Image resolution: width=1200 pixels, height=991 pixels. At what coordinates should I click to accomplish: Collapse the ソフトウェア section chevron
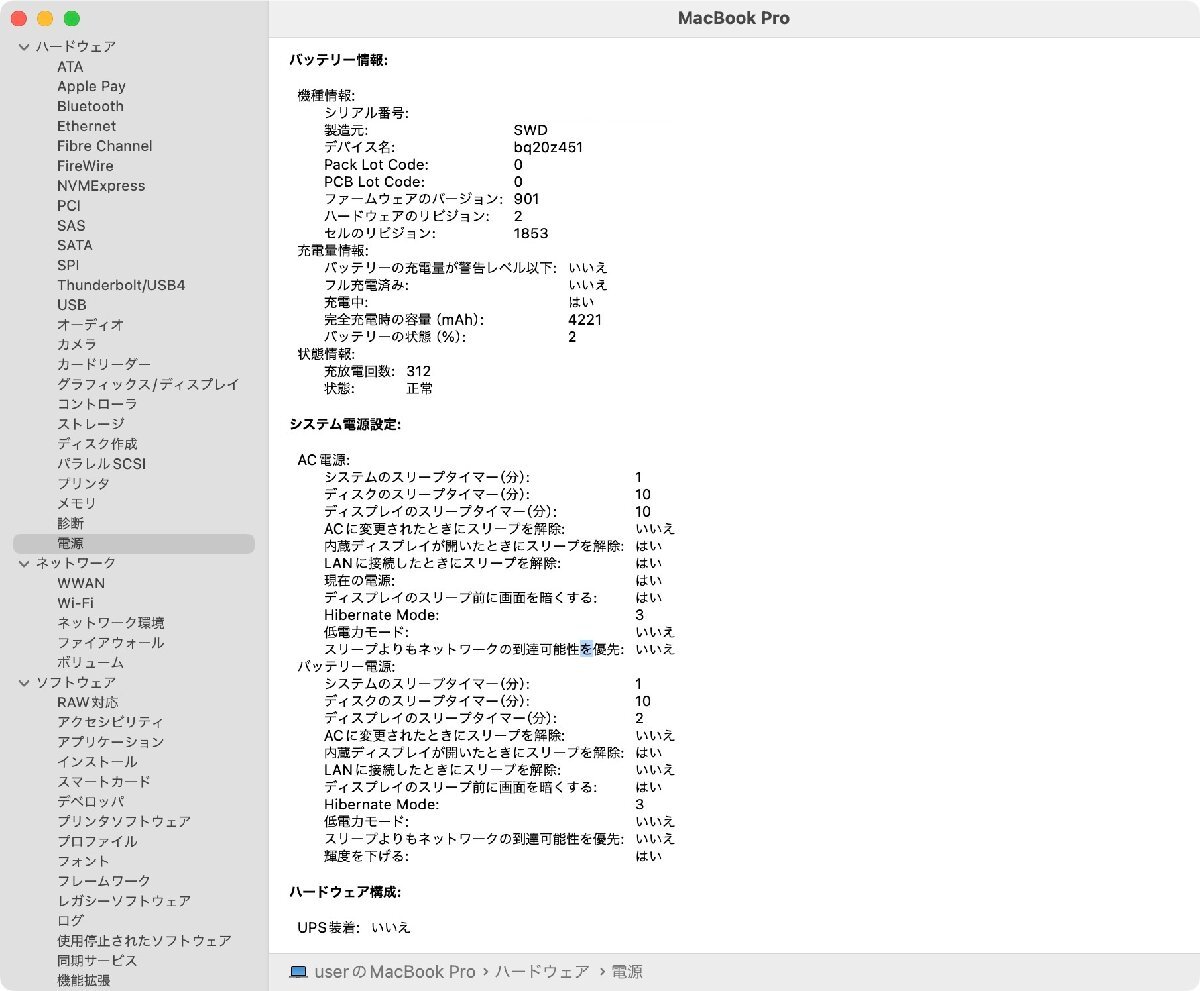pos(24,682)
